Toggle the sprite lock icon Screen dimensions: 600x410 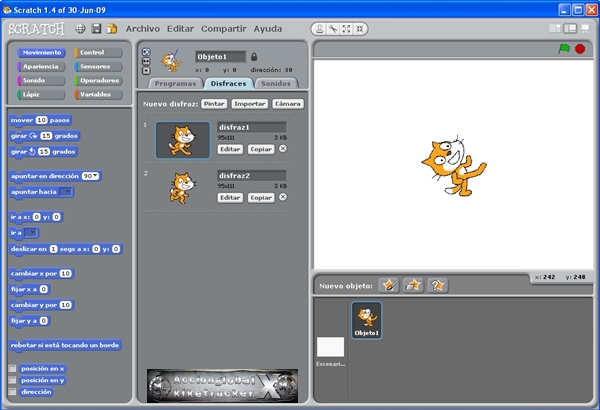(x=254, y=57)
